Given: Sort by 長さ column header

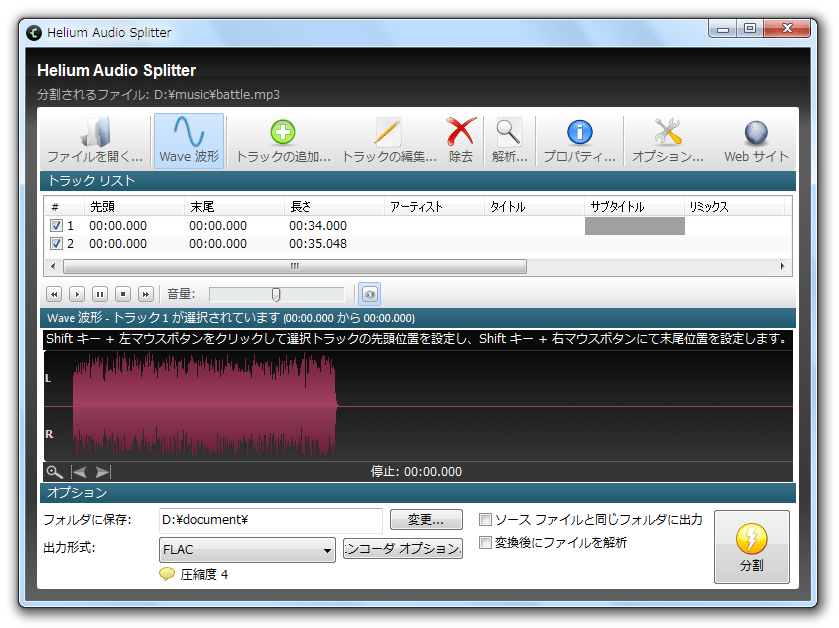Looking at the screenshot, I should click(334, 206).
